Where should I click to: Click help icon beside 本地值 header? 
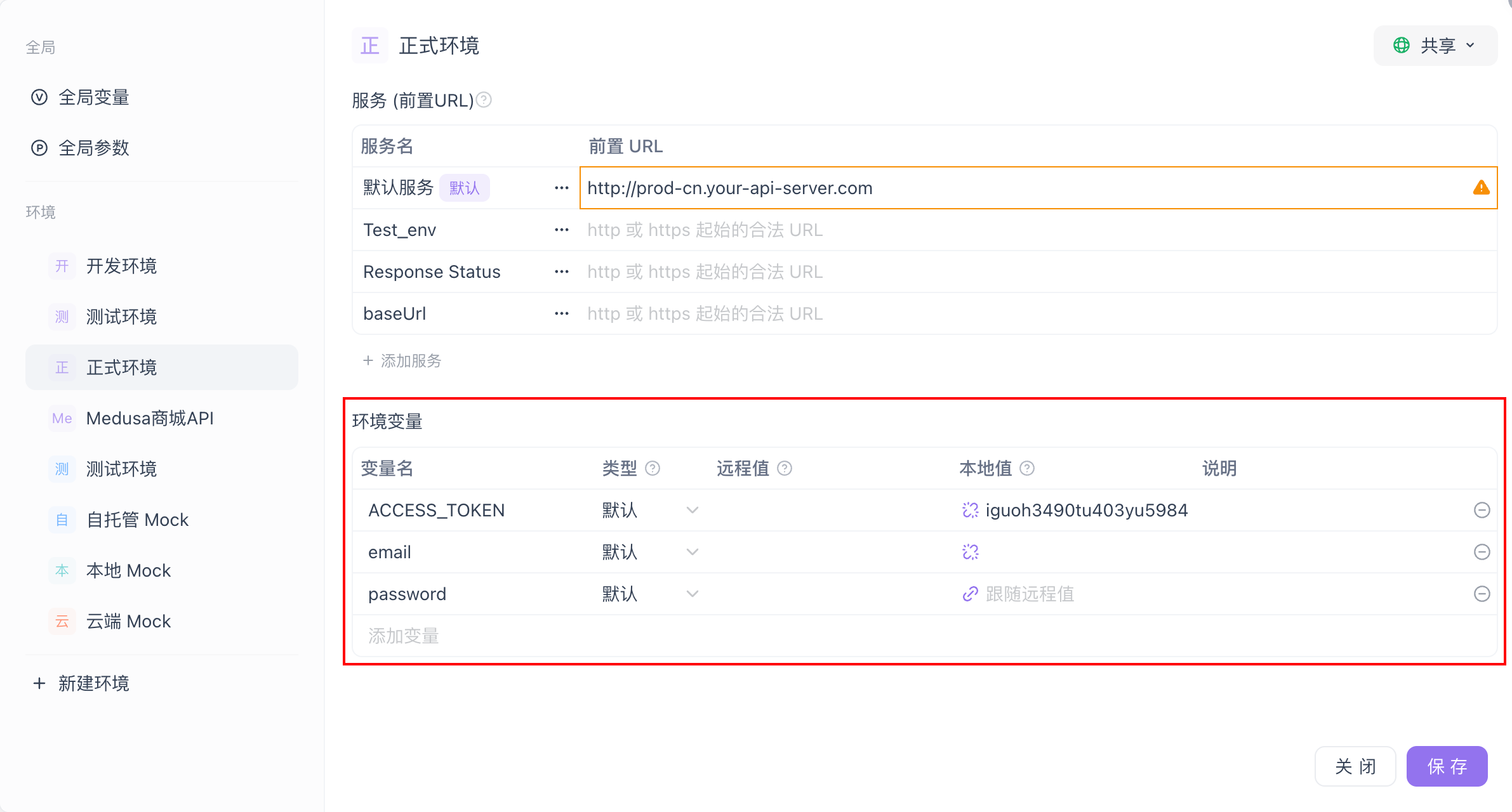1027,468
